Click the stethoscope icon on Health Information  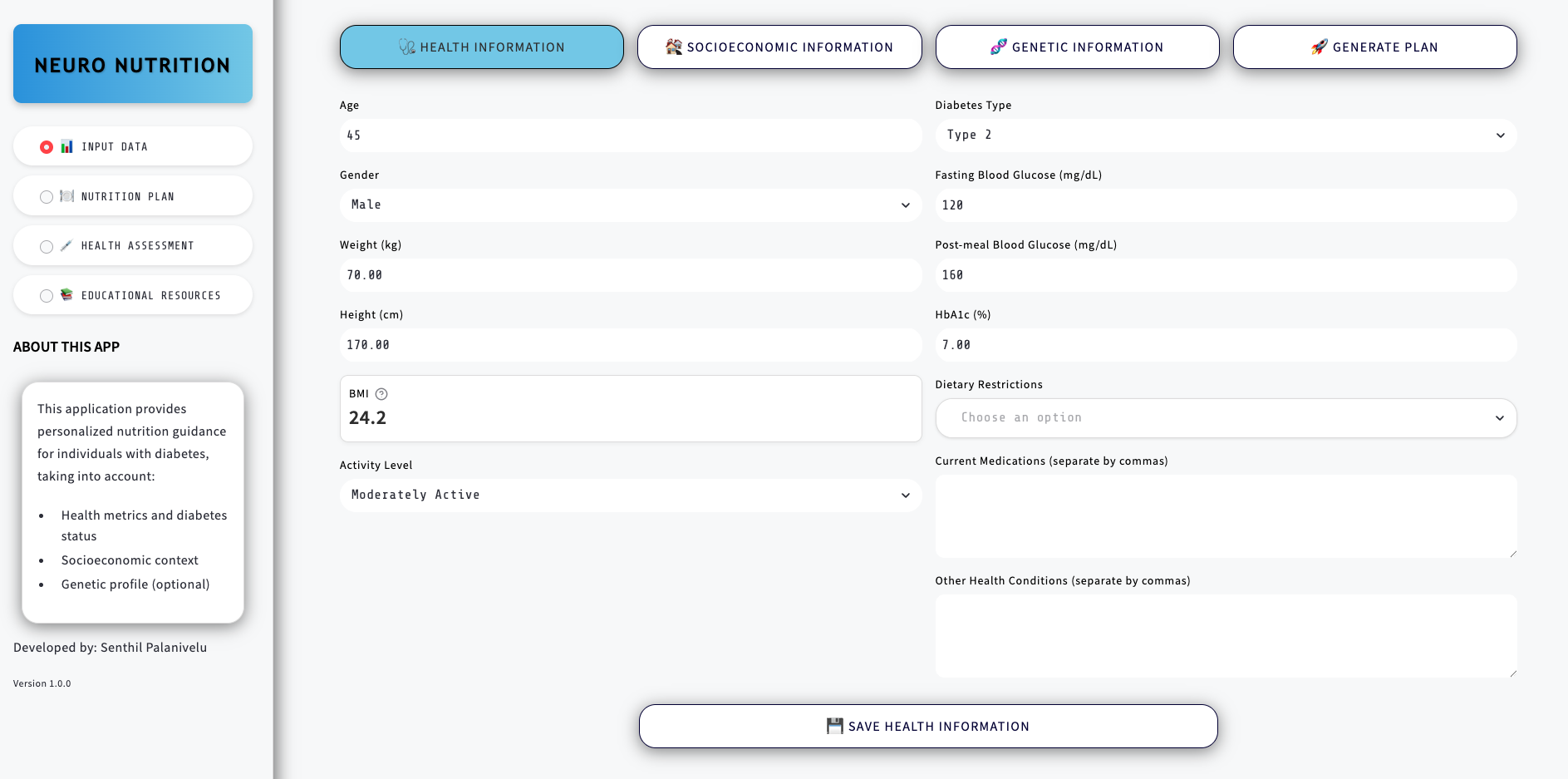406,47
